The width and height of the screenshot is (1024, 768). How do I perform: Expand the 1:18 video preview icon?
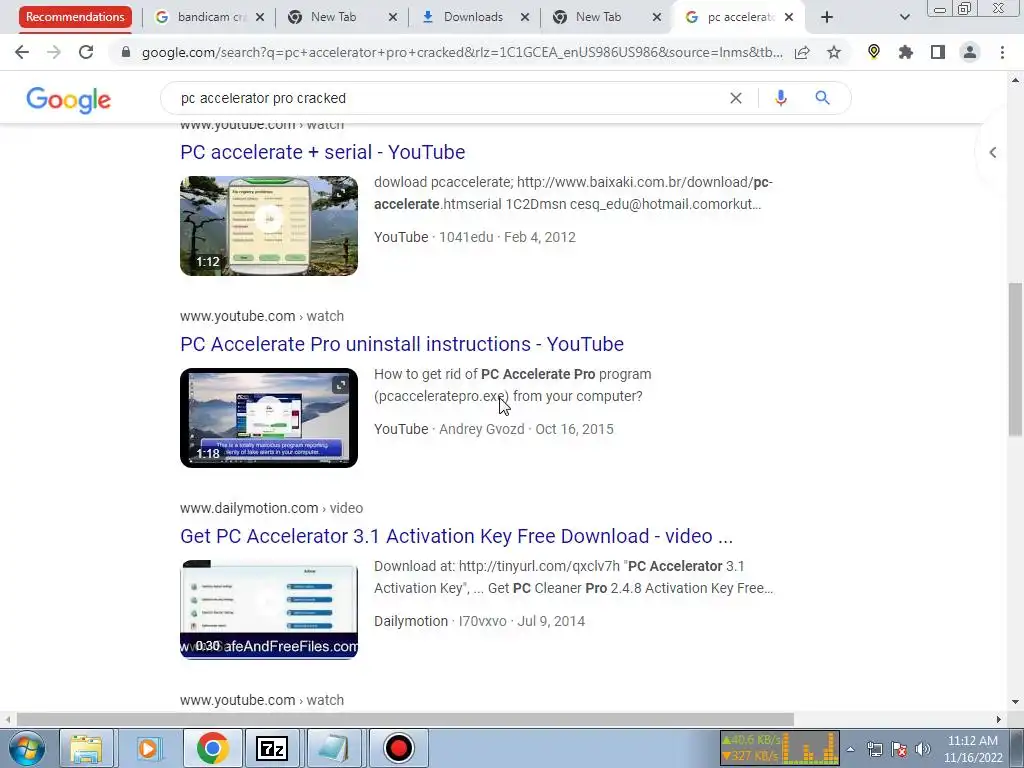(x=340, y=385)
